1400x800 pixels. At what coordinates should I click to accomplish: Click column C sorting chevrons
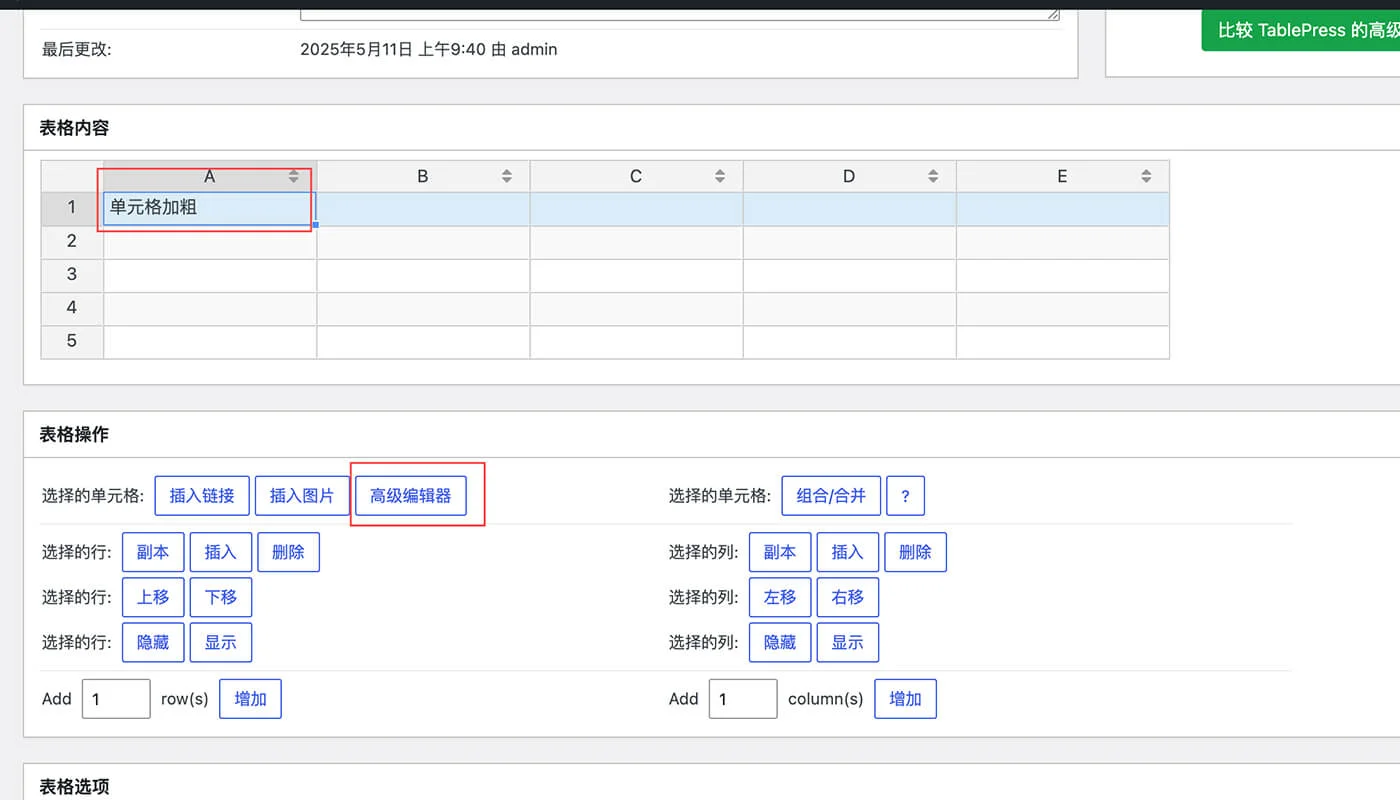[720, 175]
